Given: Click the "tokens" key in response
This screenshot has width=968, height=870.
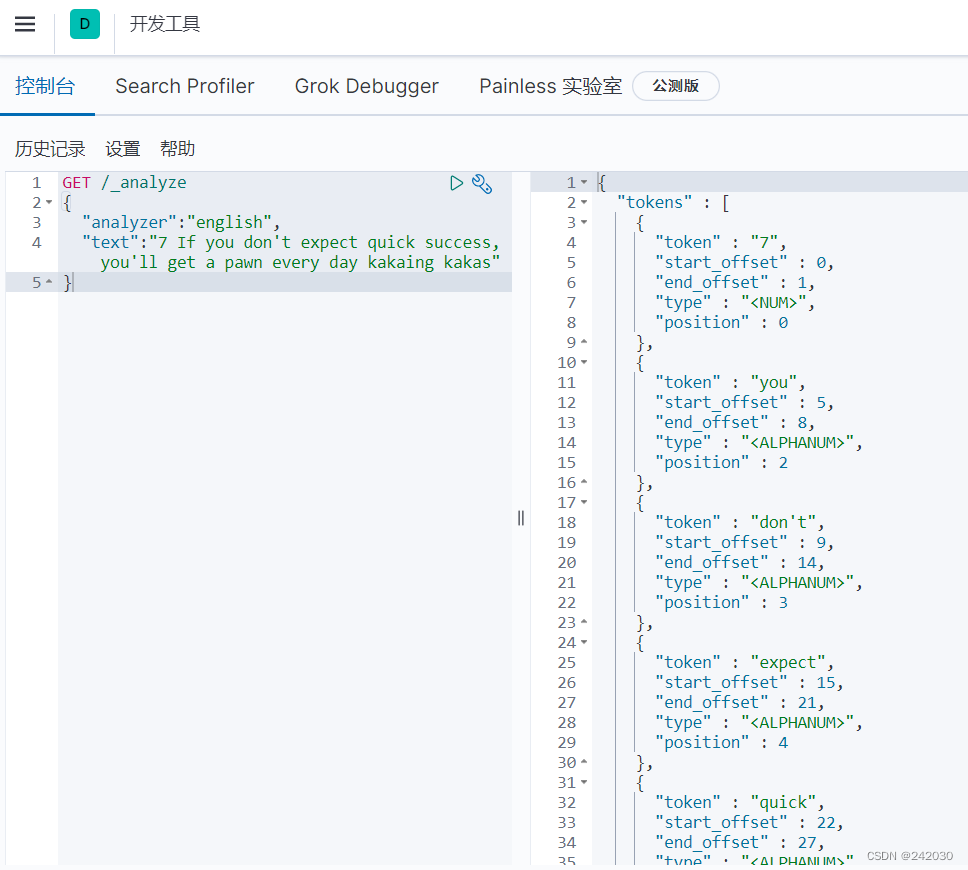Looking at the screenshot, I should point(654,203).
